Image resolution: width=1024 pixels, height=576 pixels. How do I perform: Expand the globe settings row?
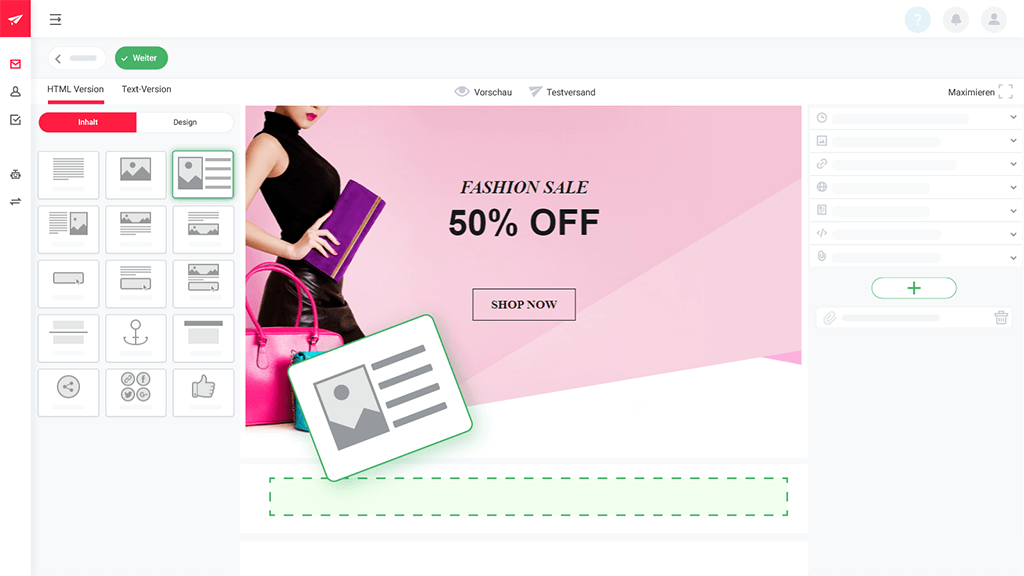(914, 187)
